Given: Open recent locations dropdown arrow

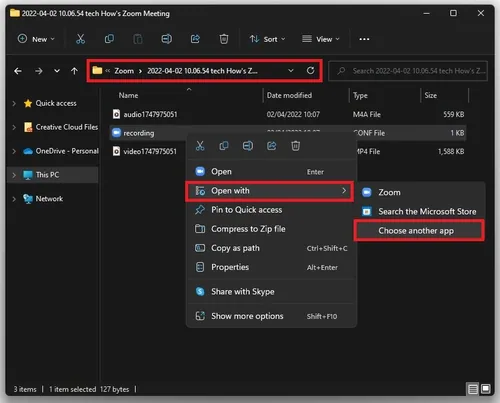Looking at the screenshot, I should tap(57, 71).
